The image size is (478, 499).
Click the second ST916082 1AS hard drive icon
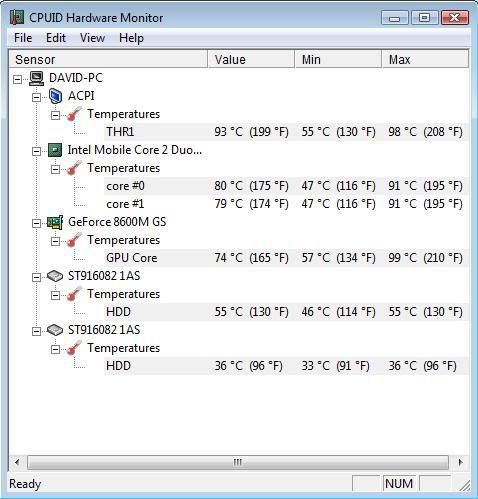coord(55,330)
